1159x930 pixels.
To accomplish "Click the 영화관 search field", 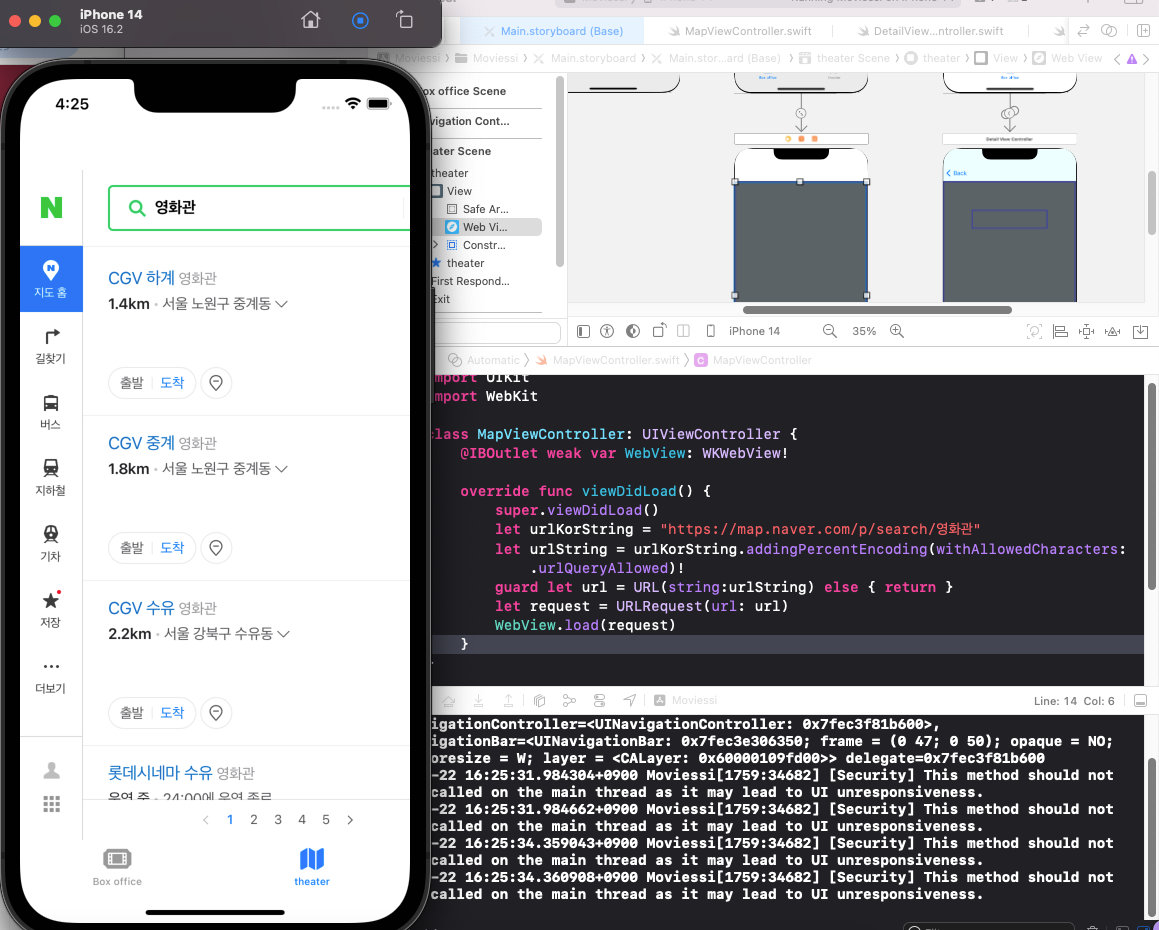I will coord(259,208).
